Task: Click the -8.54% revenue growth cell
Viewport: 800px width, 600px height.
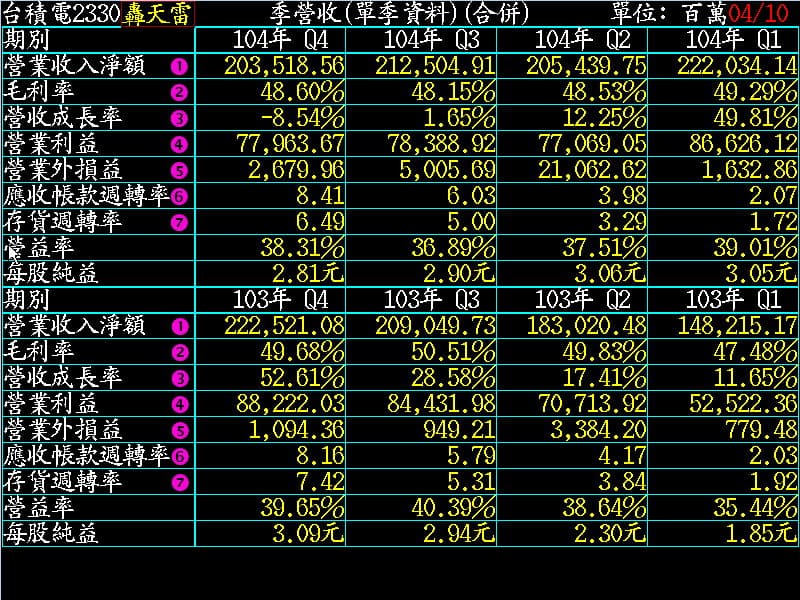Action: (x=298, y=118)
